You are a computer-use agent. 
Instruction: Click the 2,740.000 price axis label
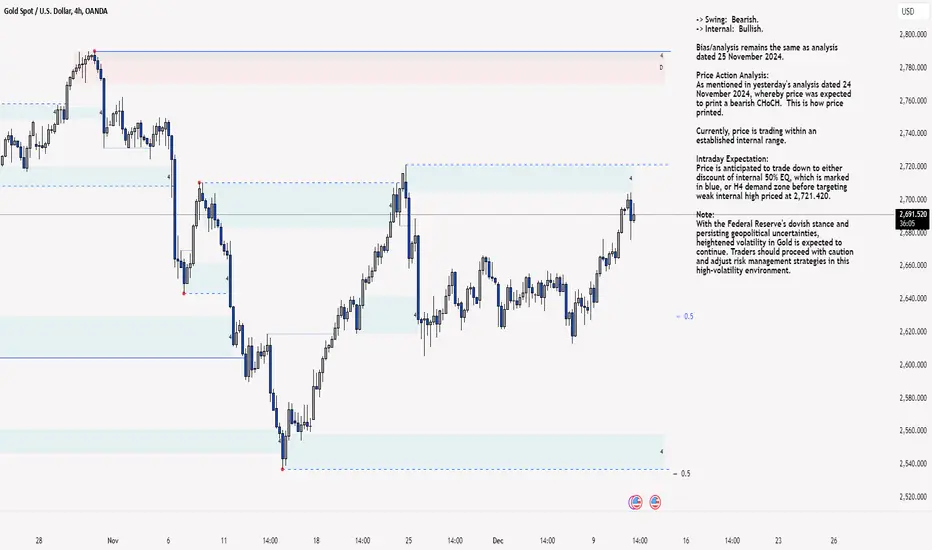(x=912, y=133)
